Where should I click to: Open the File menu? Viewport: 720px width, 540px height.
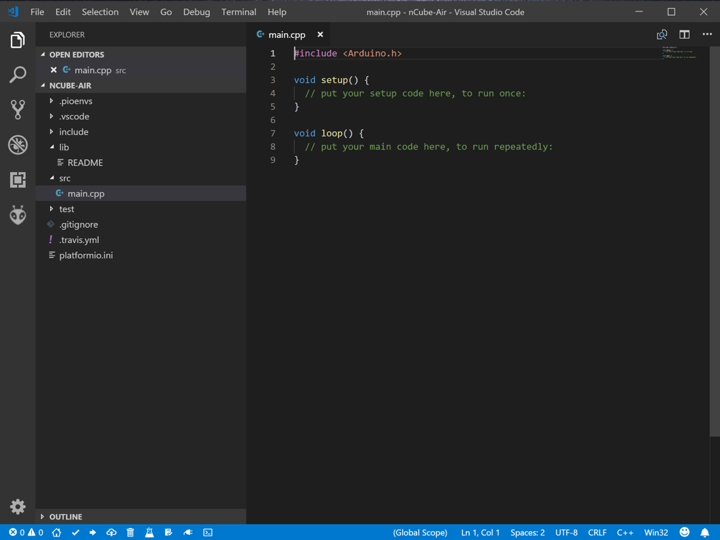coord(37,12)
